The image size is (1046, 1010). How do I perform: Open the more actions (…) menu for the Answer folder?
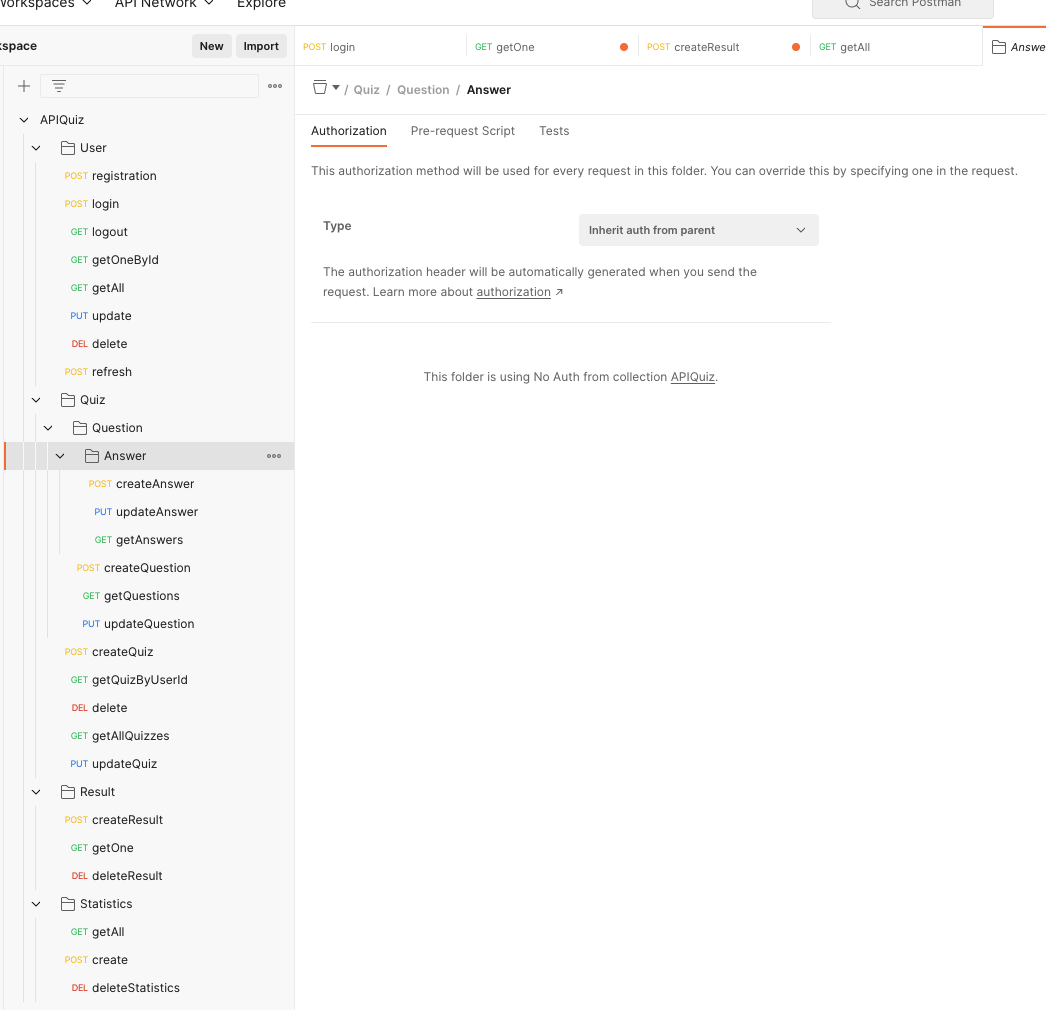tap(274, 455)
